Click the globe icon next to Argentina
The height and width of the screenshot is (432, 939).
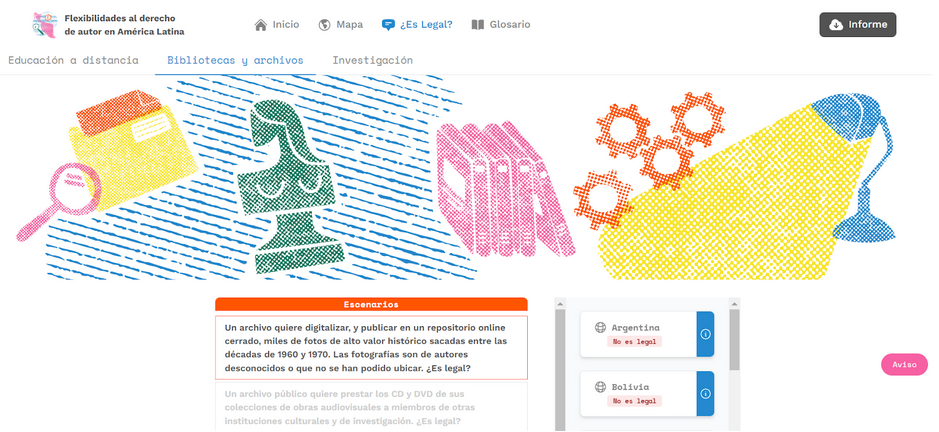600,328
